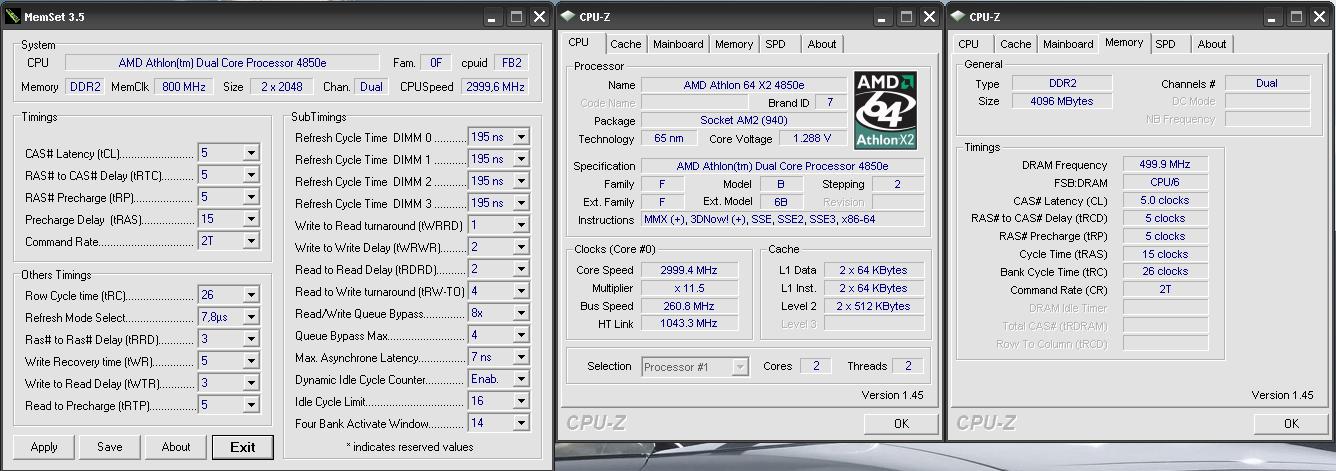Click CPU-Z icon in the middle window title
This screenshot has width=1336, height=471.
point(567,16)
